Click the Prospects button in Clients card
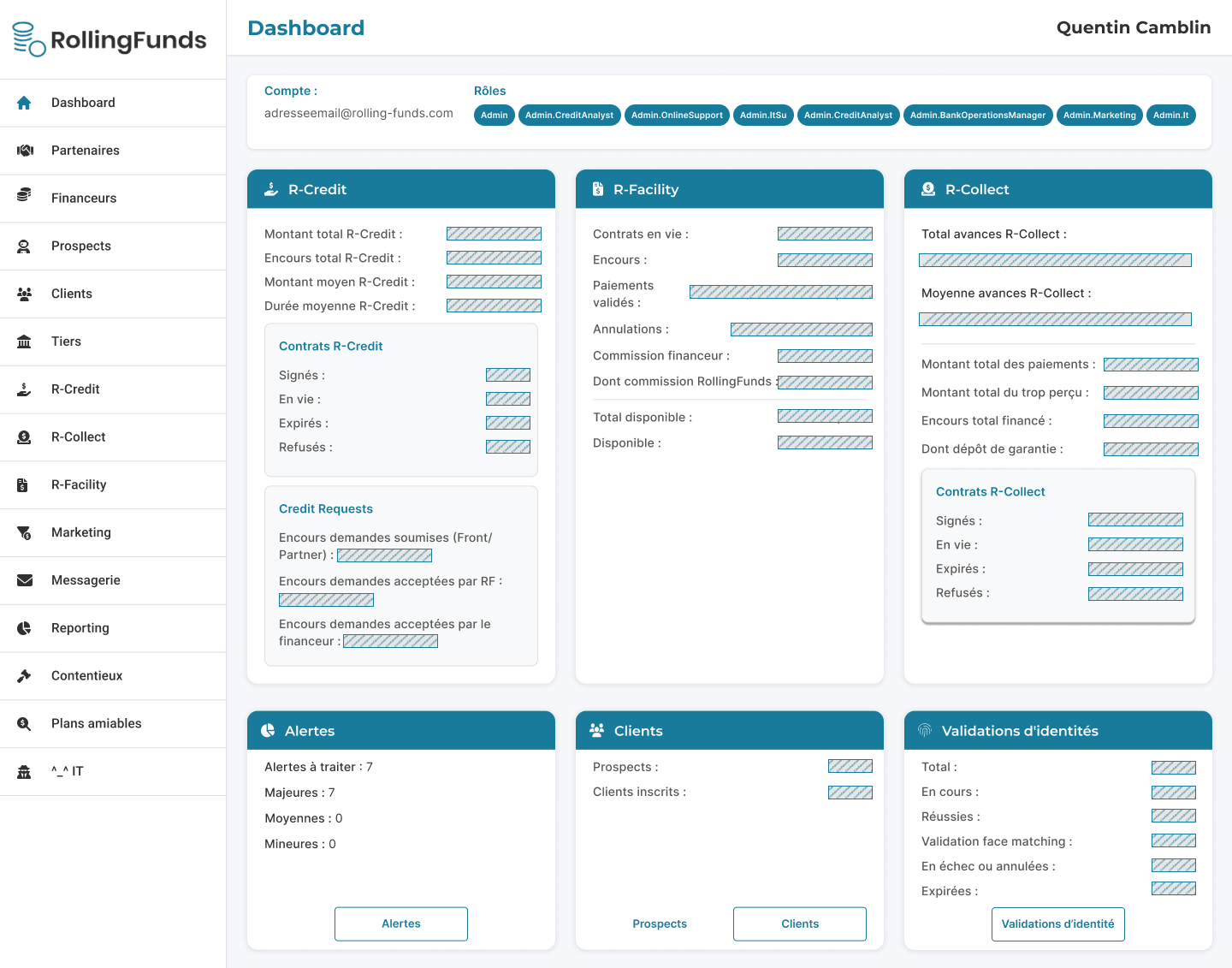 coord(660,923)
